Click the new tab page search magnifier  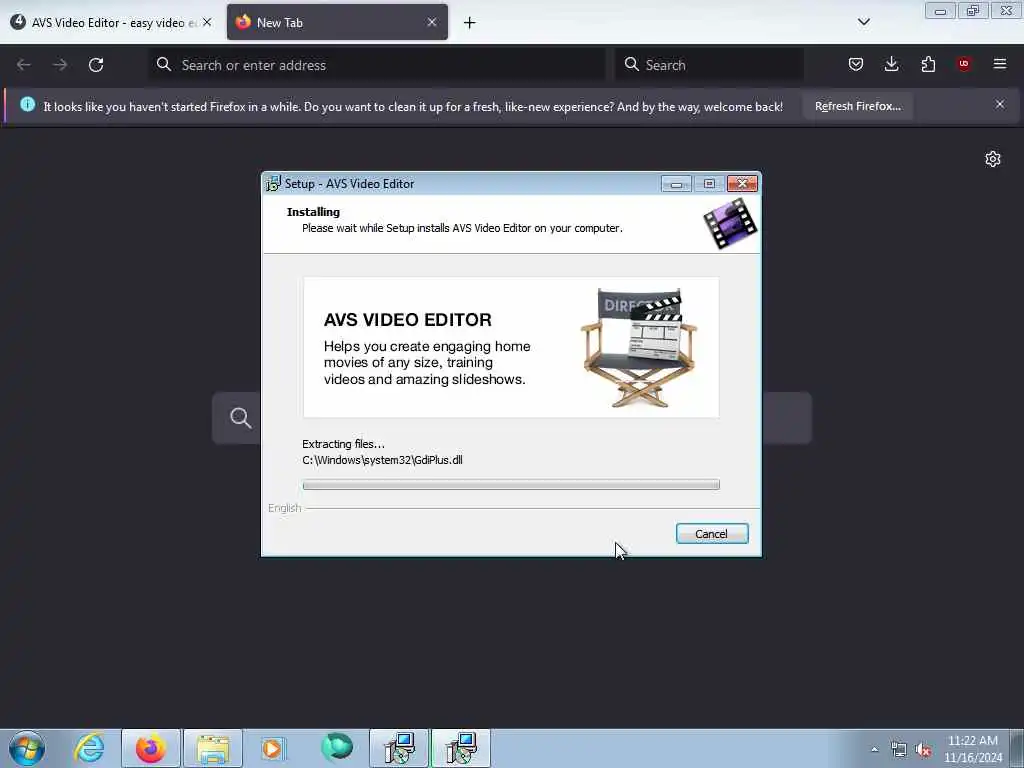coord(240,418)
